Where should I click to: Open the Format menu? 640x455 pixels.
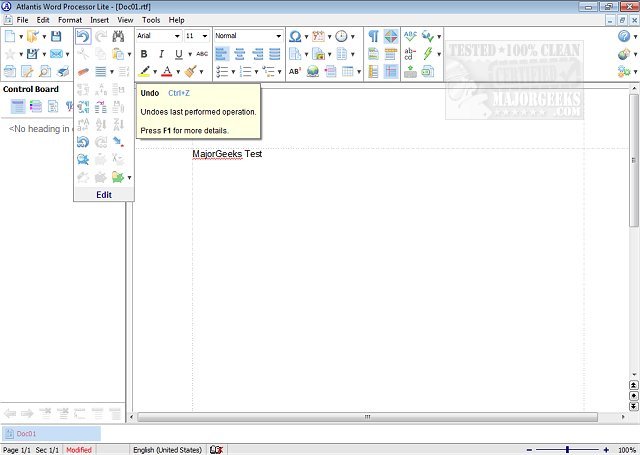point(70,20)
